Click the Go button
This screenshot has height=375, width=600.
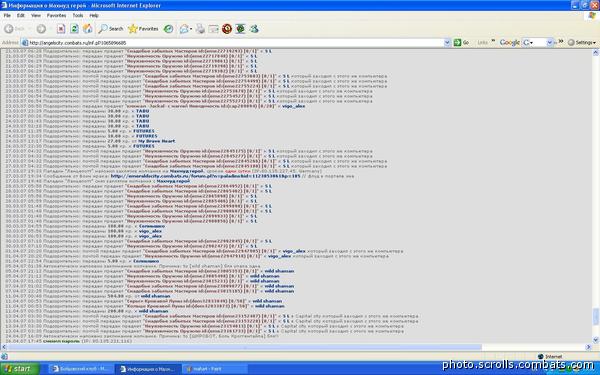pos(461,42)
